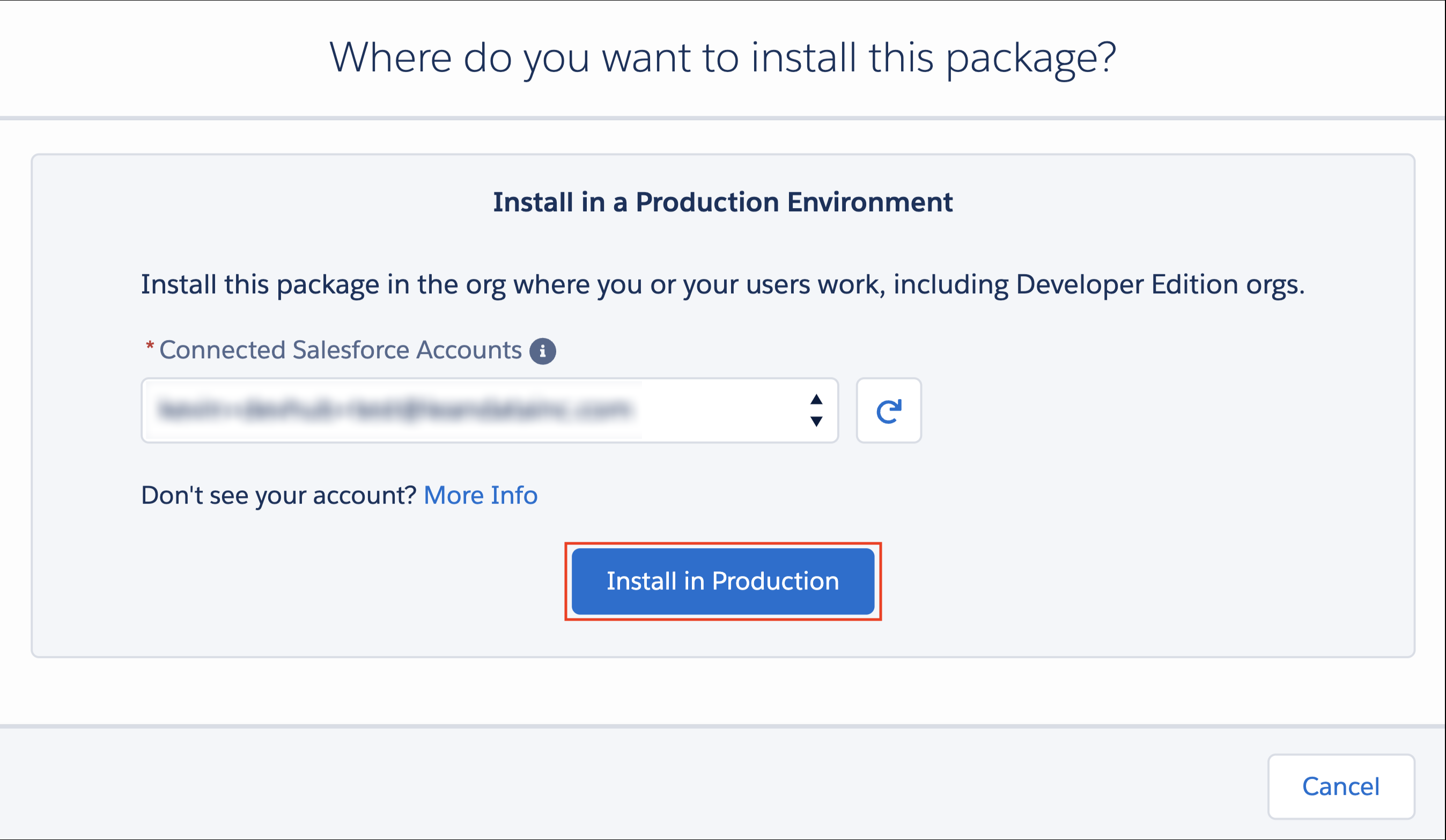Screen dimensions: 1446x840
Task: Click the Connected Salesforce Accounts field label
Action: [x=340, y=350]
